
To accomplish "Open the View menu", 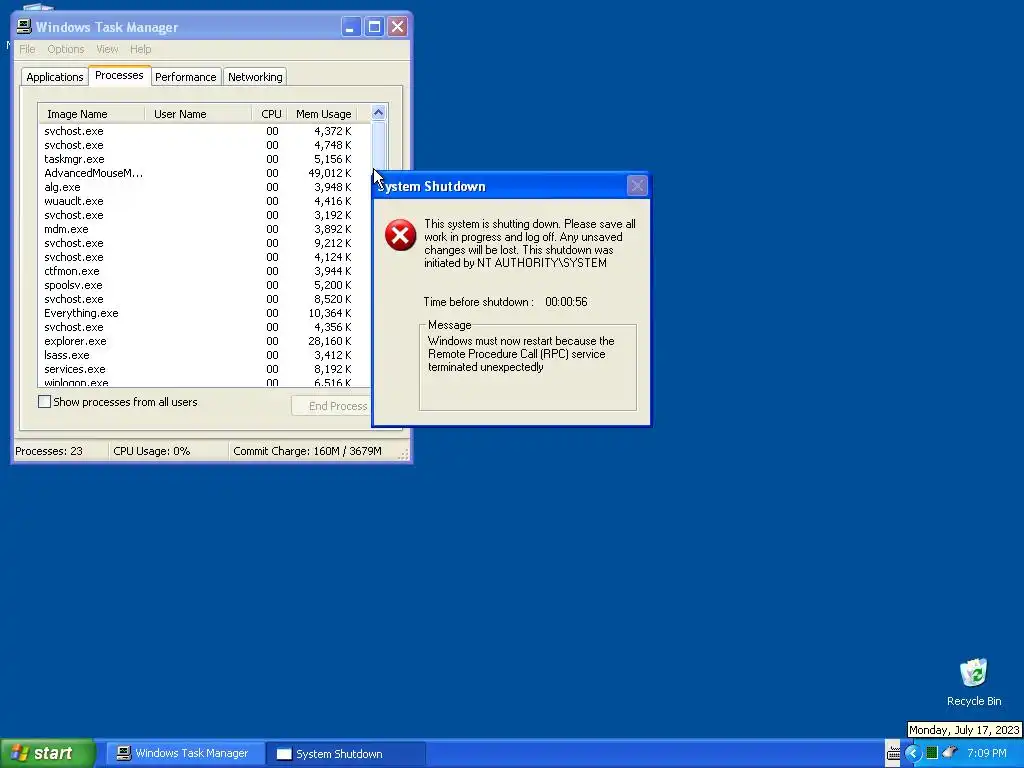I will (107, 49).
